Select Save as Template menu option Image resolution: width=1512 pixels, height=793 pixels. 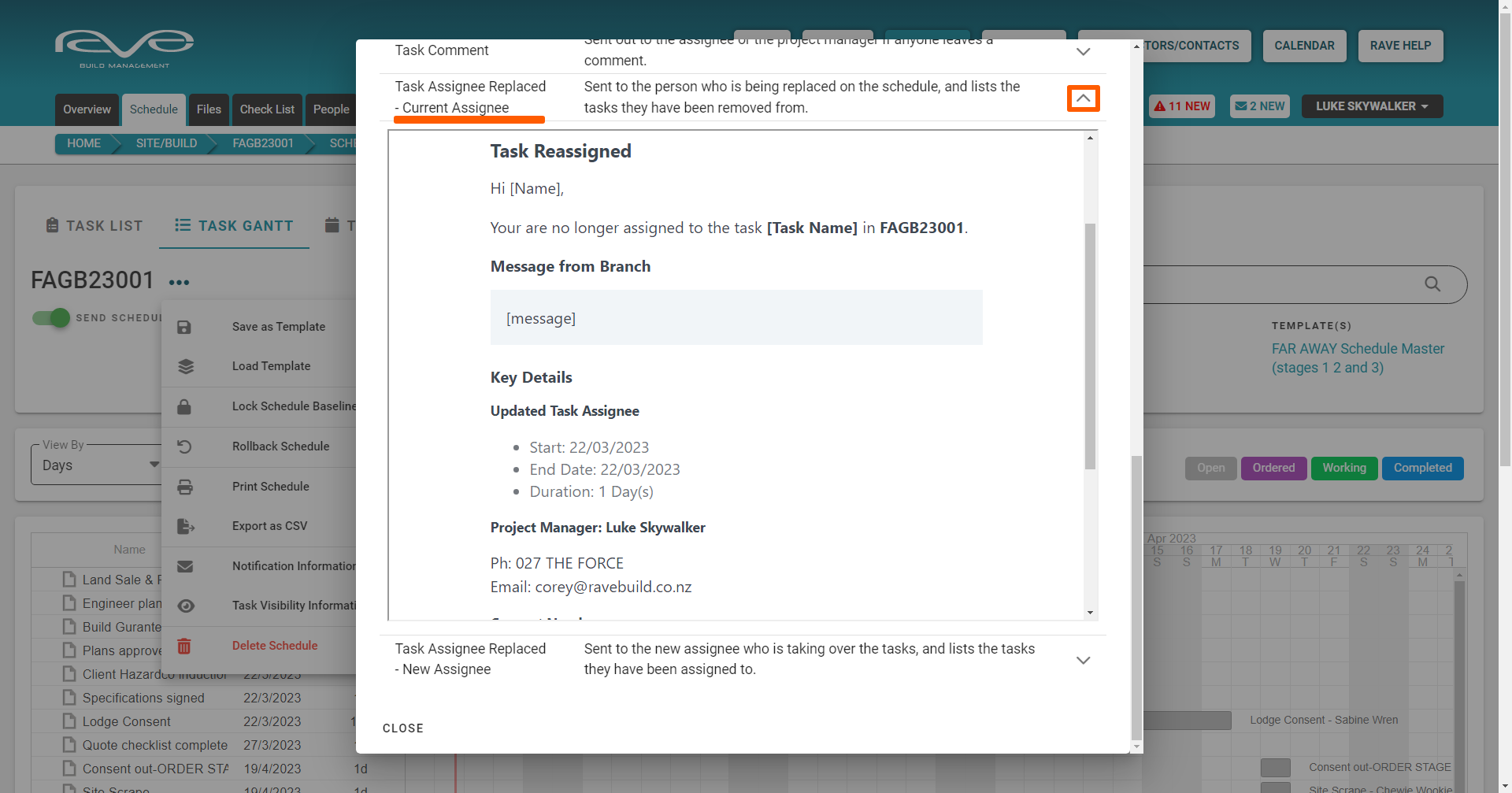pyautogui.click(x=279, y=327)
